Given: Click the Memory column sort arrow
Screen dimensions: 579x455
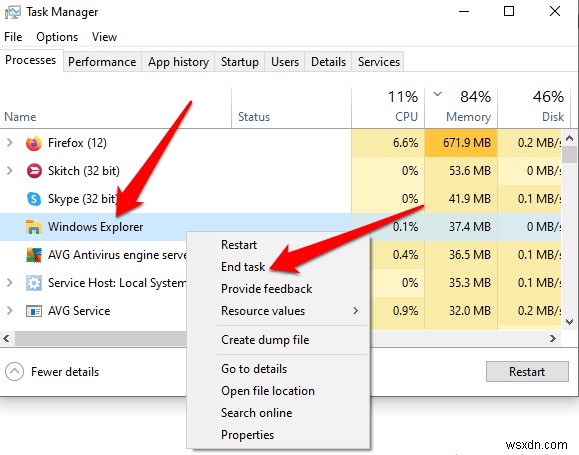Looking at the screenshot, I should [438, 94].
